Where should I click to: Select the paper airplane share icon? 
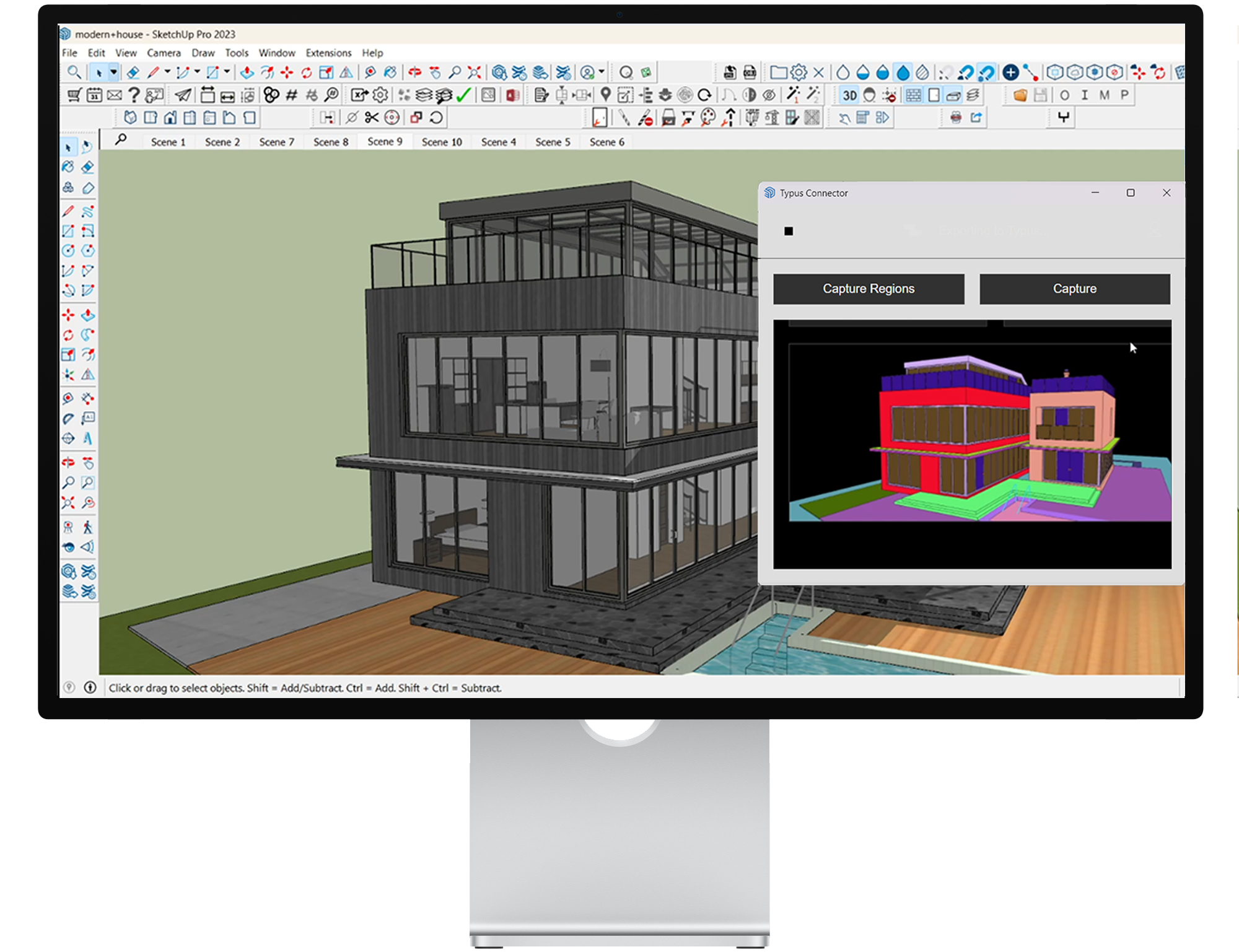(184, 95)
